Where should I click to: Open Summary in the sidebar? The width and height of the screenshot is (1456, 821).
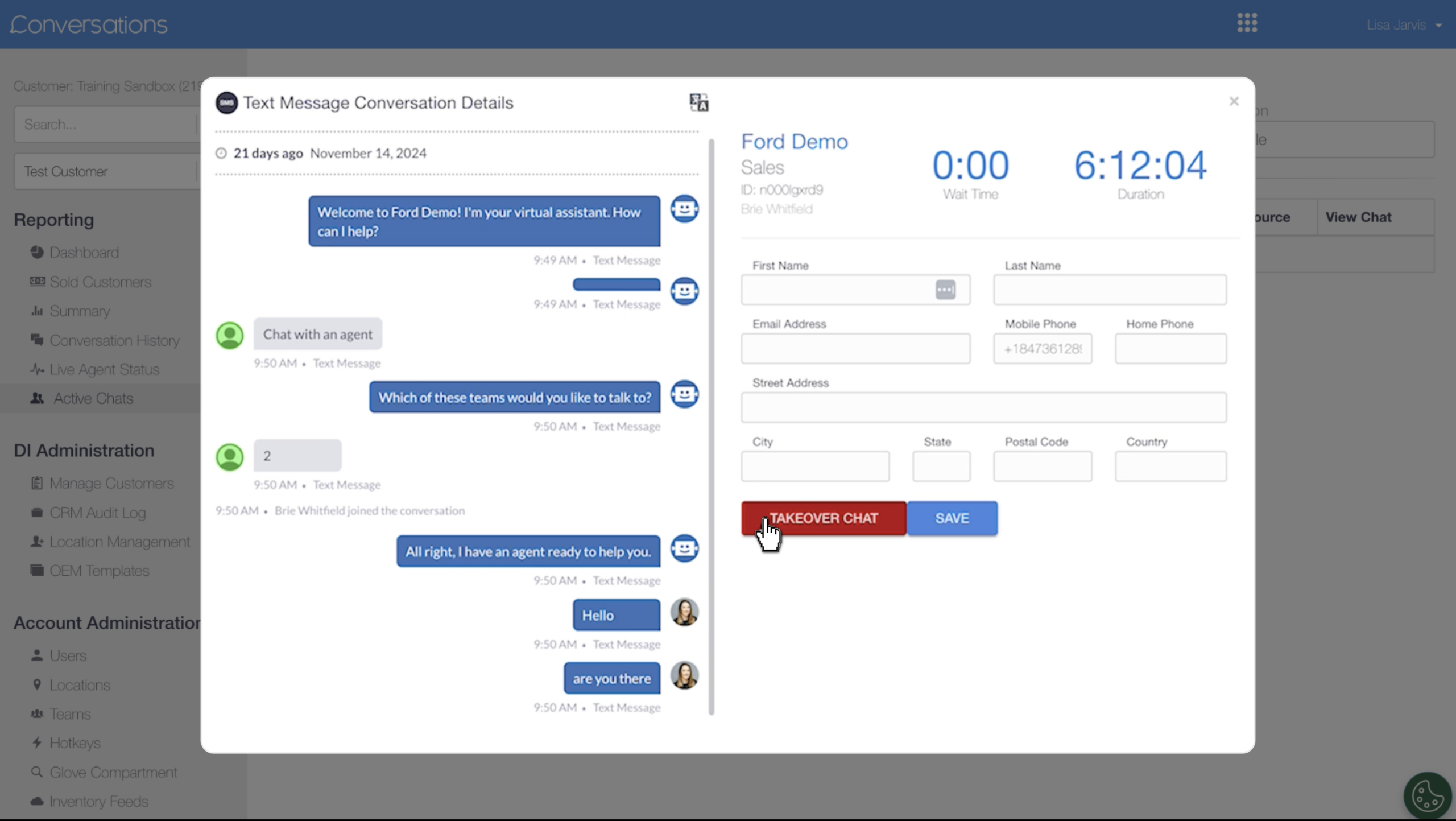(80, 311)
